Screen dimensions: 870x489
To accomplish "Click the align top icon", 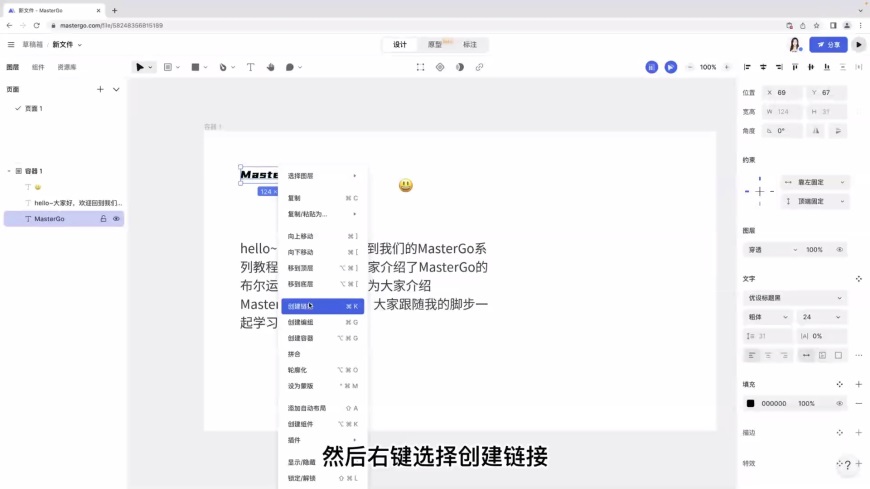I will coord(795,67).
